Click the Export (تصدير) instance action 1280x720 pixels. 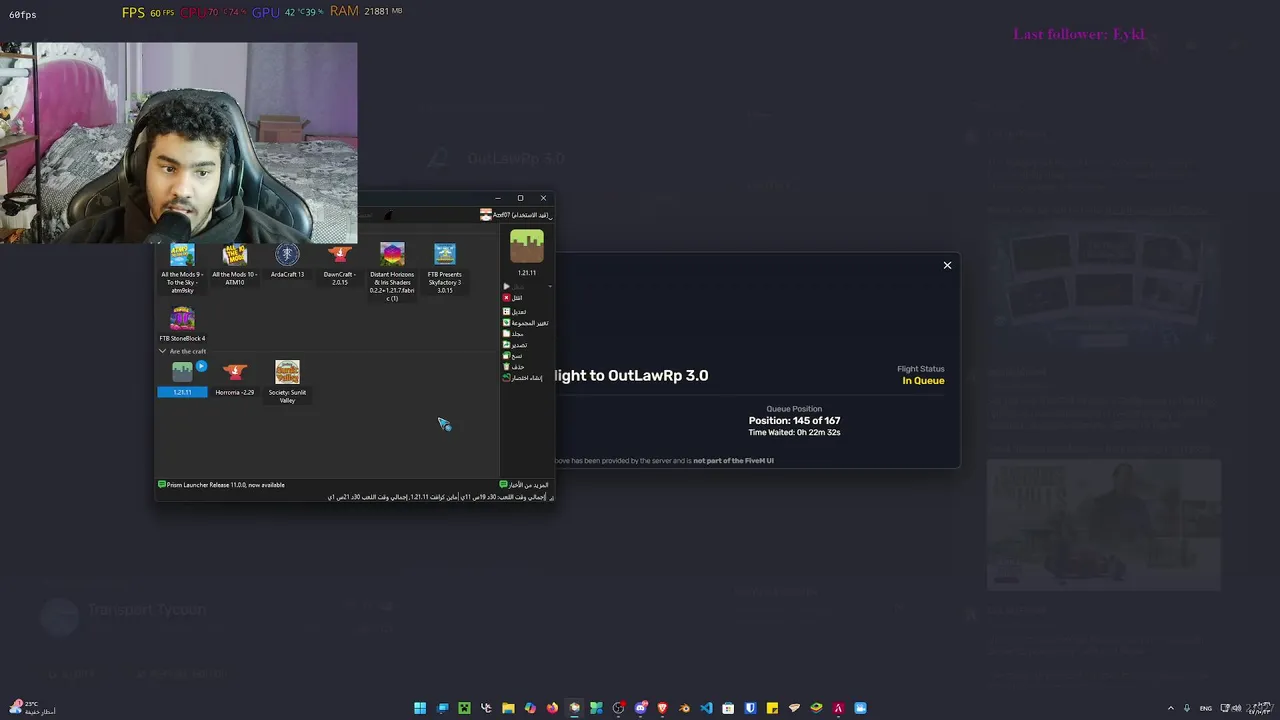(514, 345)
